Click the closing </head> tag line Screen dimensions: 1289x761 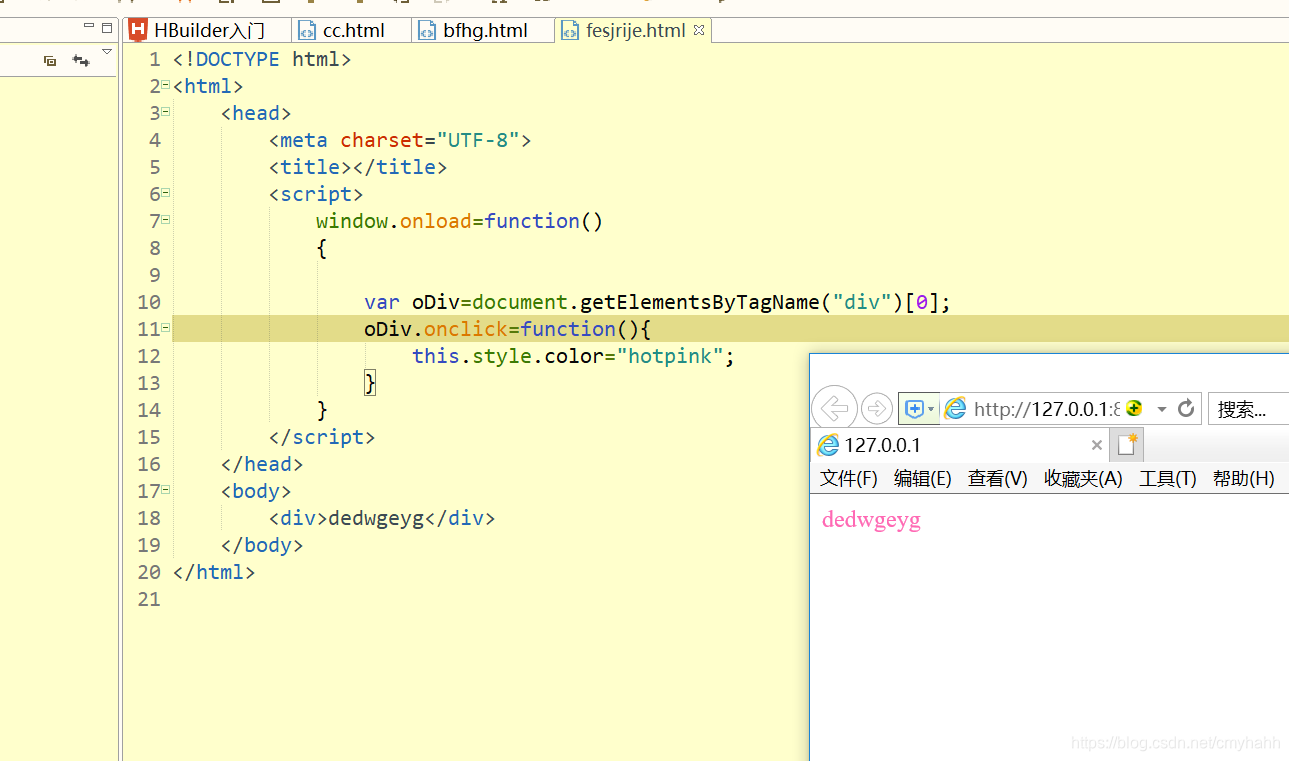click(x=262, y=464)
